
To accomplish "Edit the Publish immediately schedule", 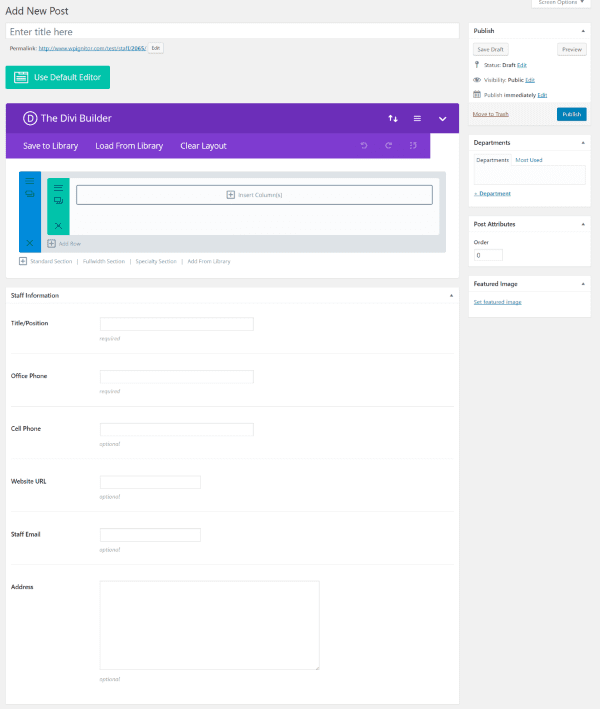I will [542, 95].
